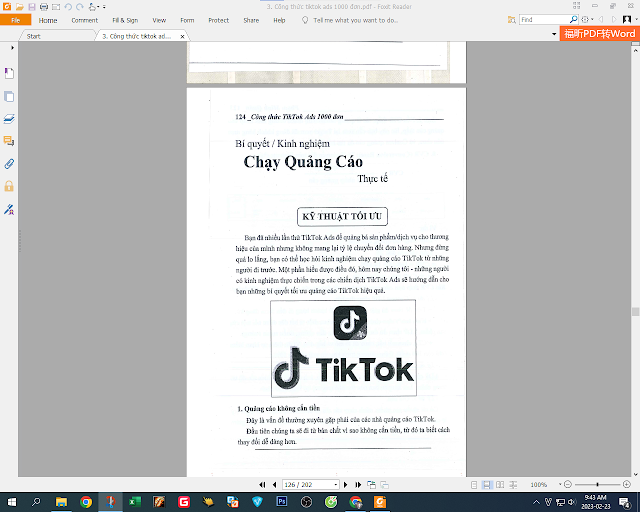Open Google Chrome from taskbar

pos(86,502)
